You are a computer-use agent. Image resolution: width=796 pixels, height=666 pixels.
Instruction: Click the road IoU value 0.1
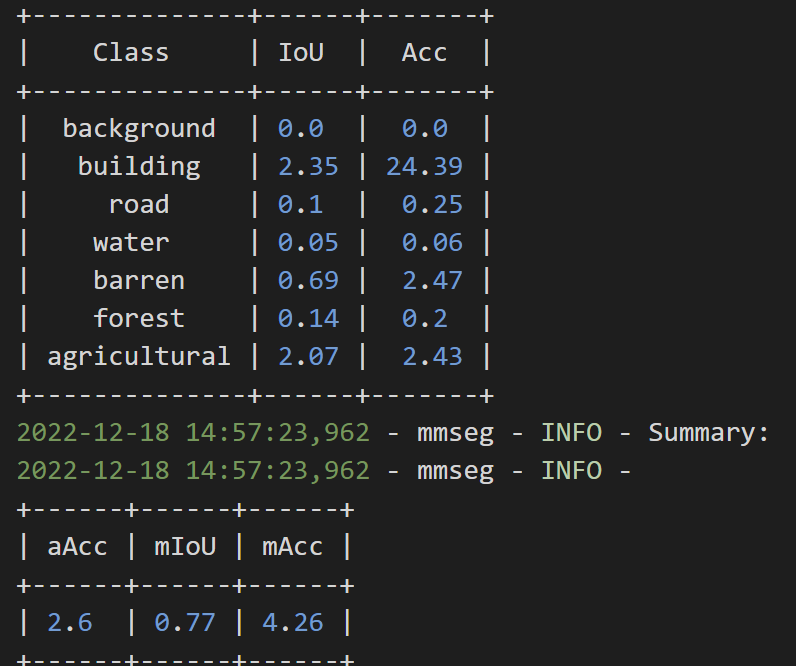pyautogui.click(x=301, y=205)
